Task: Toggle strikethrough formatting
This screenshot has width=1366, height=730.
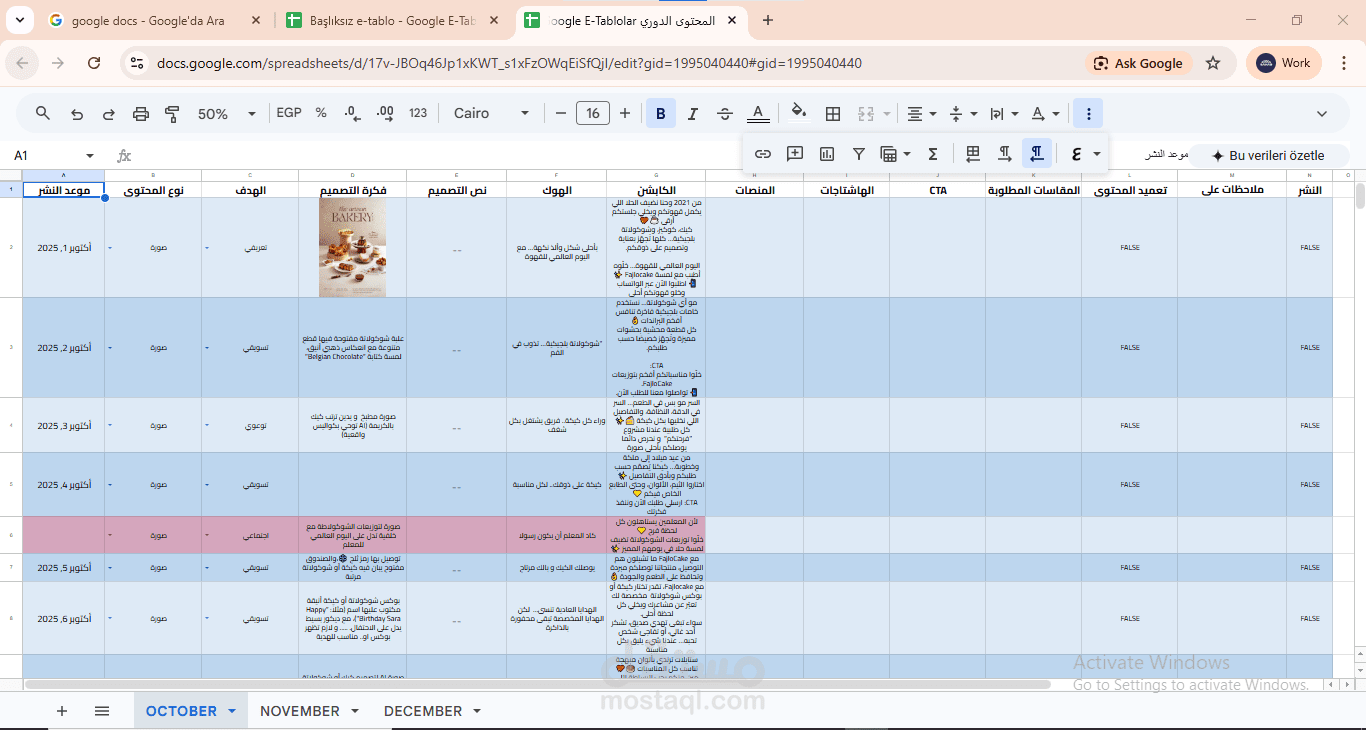Action: (725, 113)
